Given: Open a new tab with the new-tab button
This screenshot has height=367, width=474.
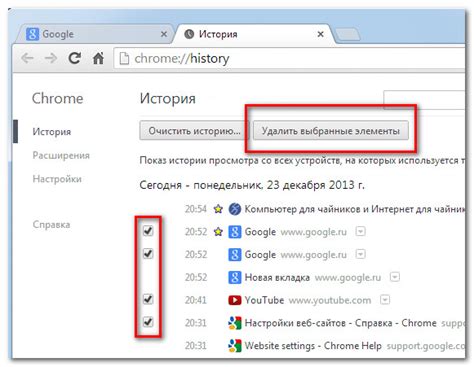Looking at the screenshot, I should (x=347, y=34).
